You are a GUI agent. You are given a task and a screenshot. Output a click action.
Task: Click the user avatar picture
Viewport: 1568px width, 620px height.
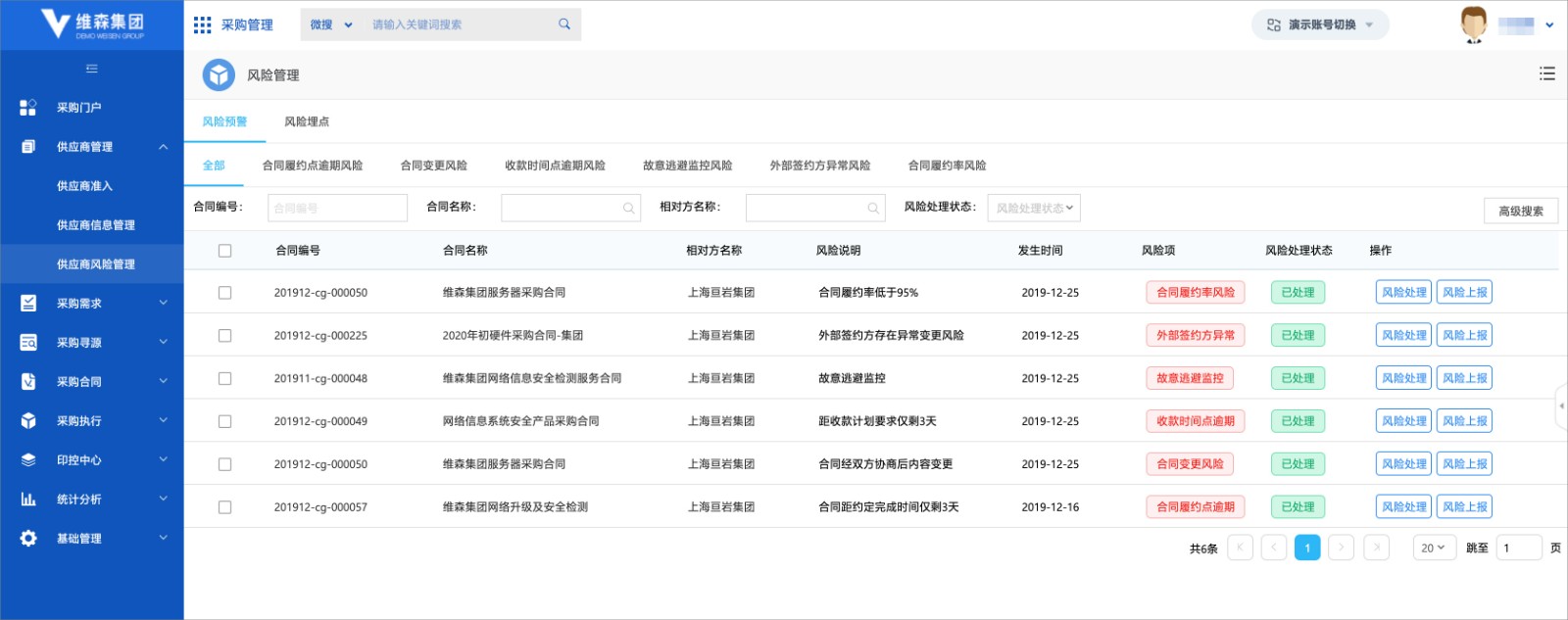(x=1474, y=24)
